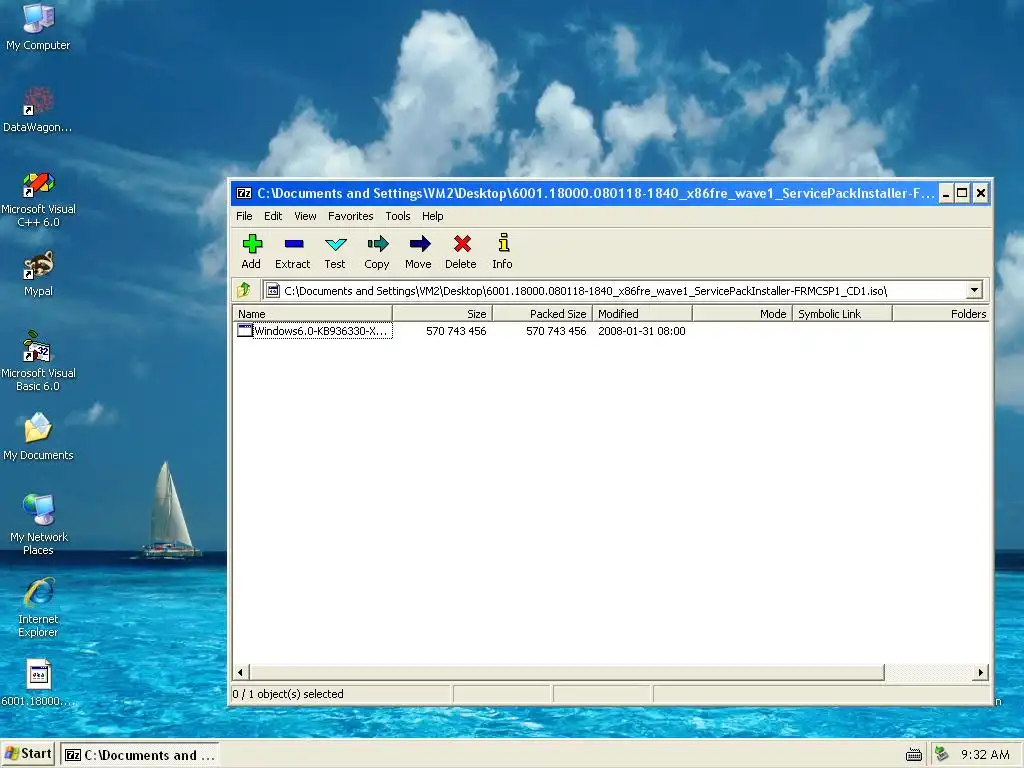This screenshot has width=1024, height=768.
Task: Maximize the 7-Zip window
Action: [x=962, y=193]
